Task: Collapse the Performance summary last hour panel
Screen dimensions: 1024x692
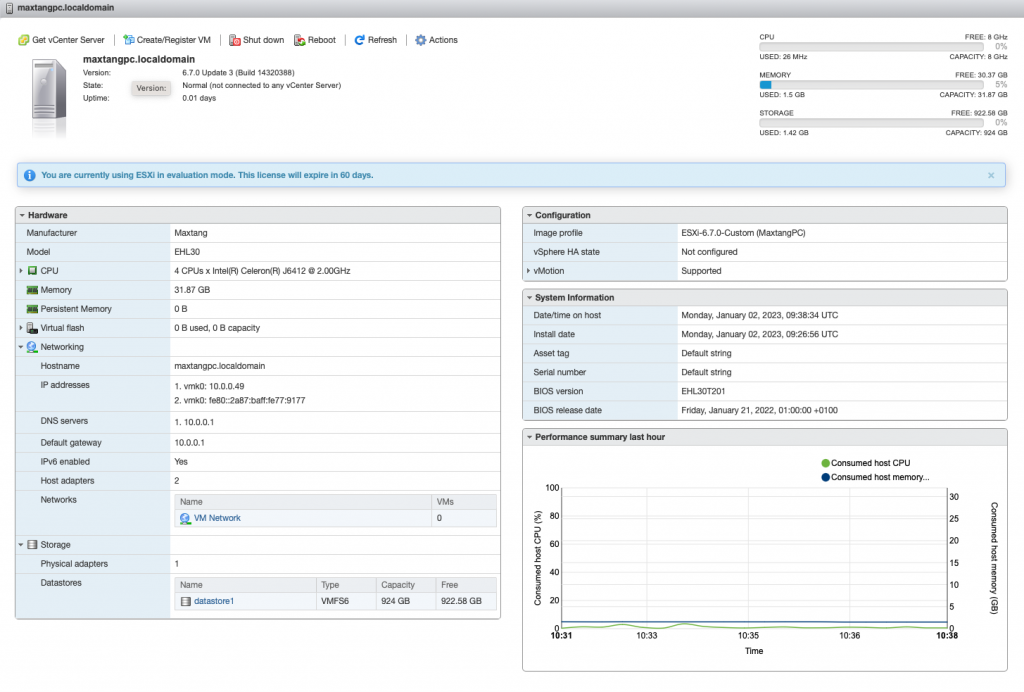Action: 529,437
